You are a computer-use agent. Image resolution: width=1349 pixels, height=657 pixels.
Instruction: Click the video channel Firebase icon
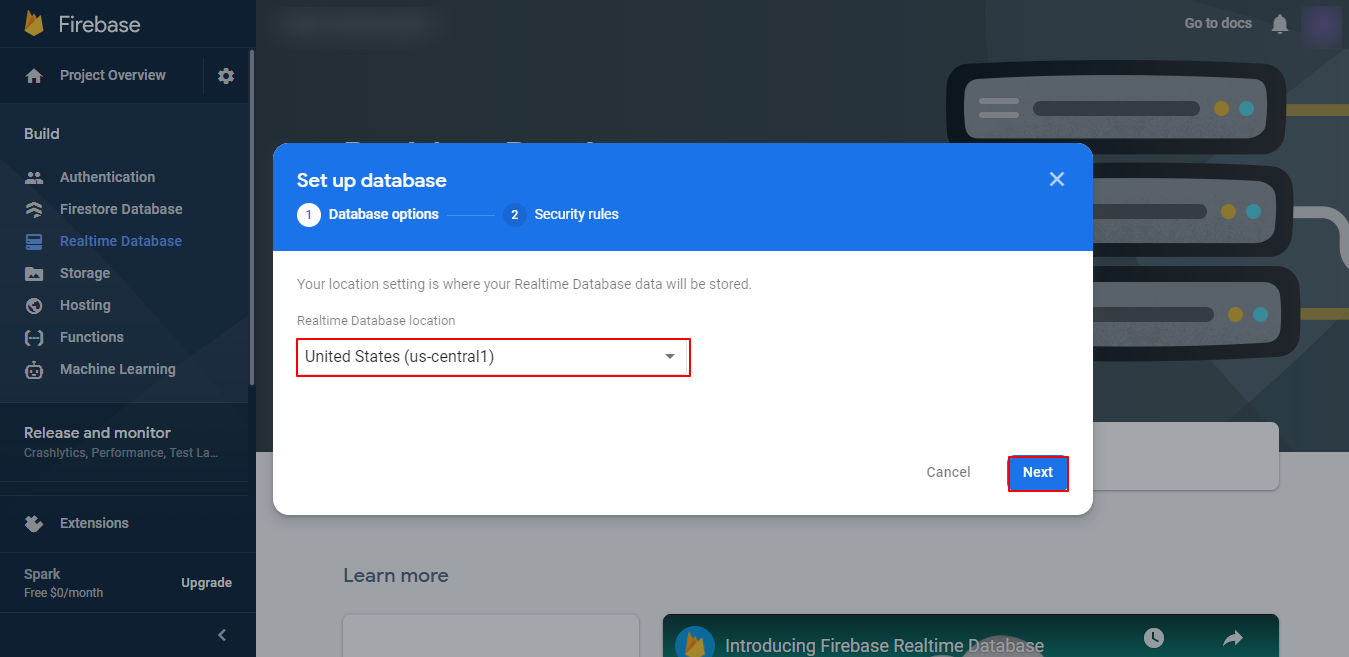695,643
